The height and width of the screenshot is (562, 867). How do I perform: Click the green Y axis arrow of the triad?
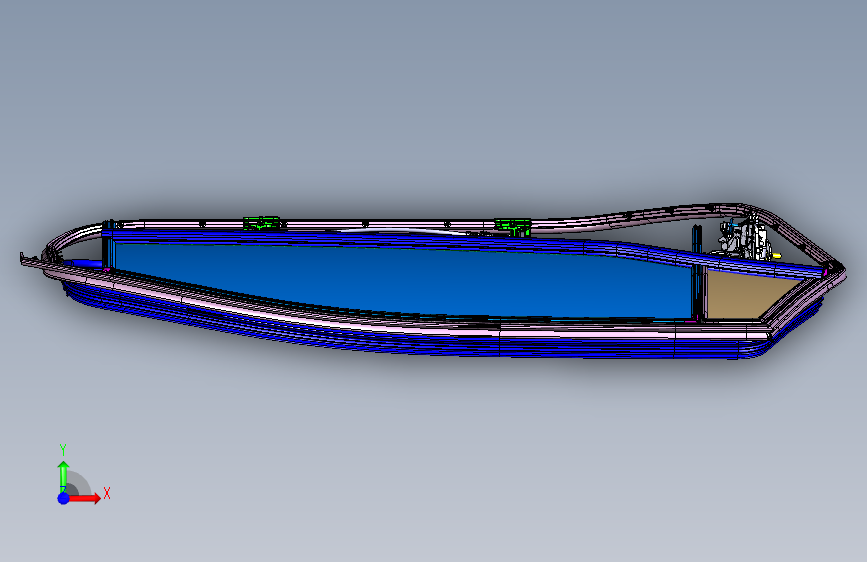64,476
